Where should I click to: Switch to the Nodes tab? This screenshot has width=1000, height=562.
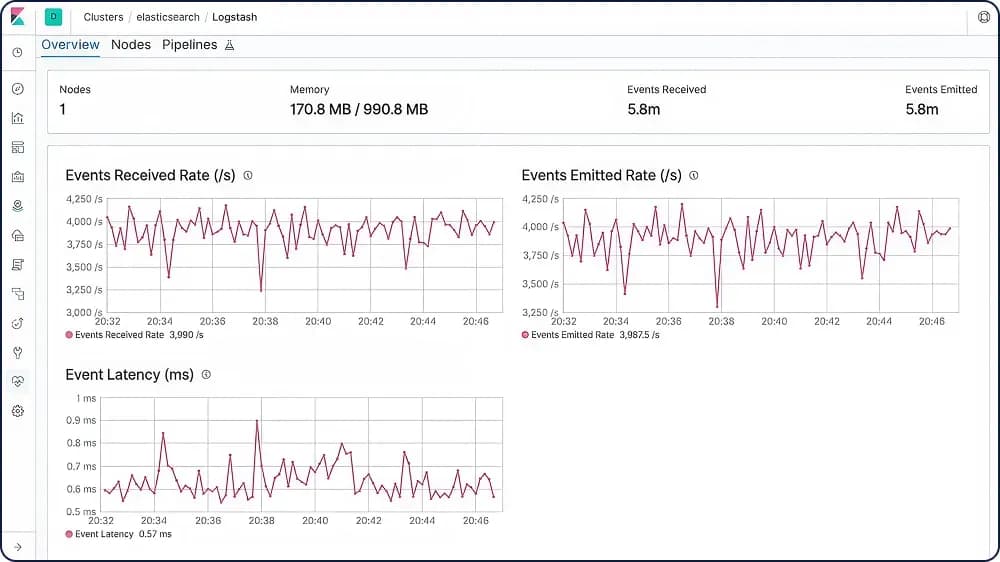coord(131,45)
